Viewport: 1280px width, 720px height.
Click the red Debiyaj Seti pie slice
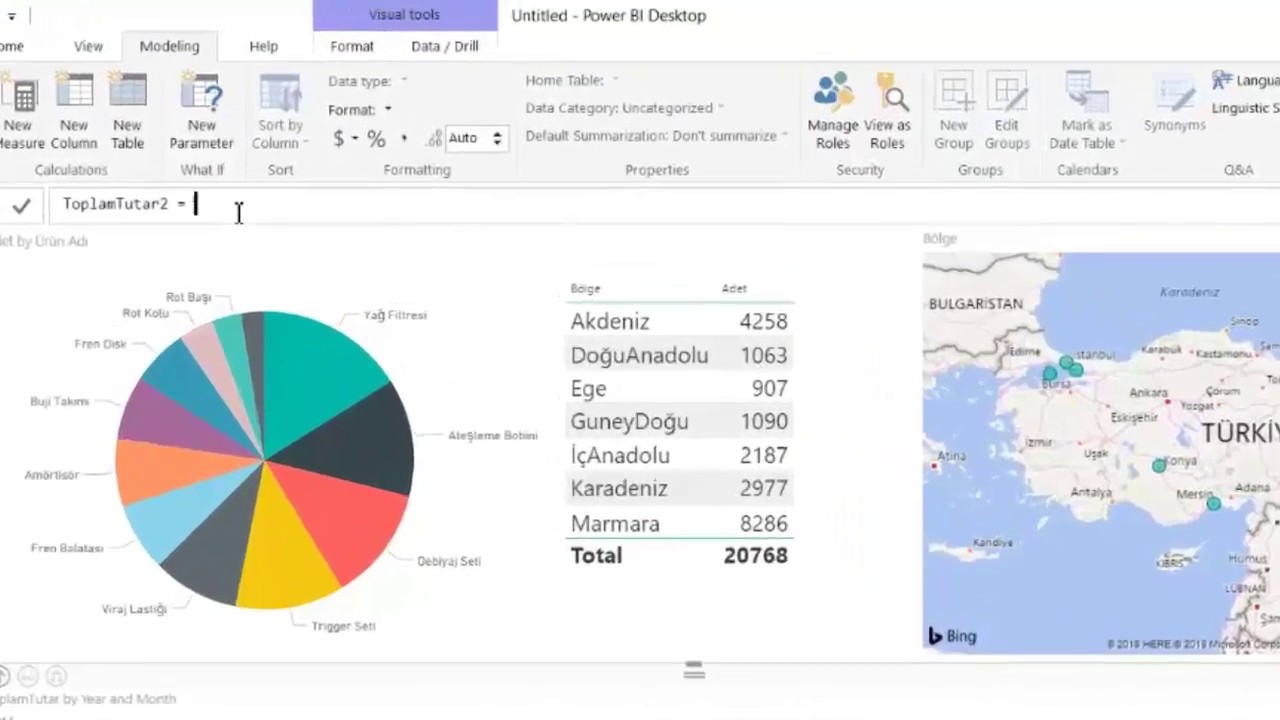[345, 510]
